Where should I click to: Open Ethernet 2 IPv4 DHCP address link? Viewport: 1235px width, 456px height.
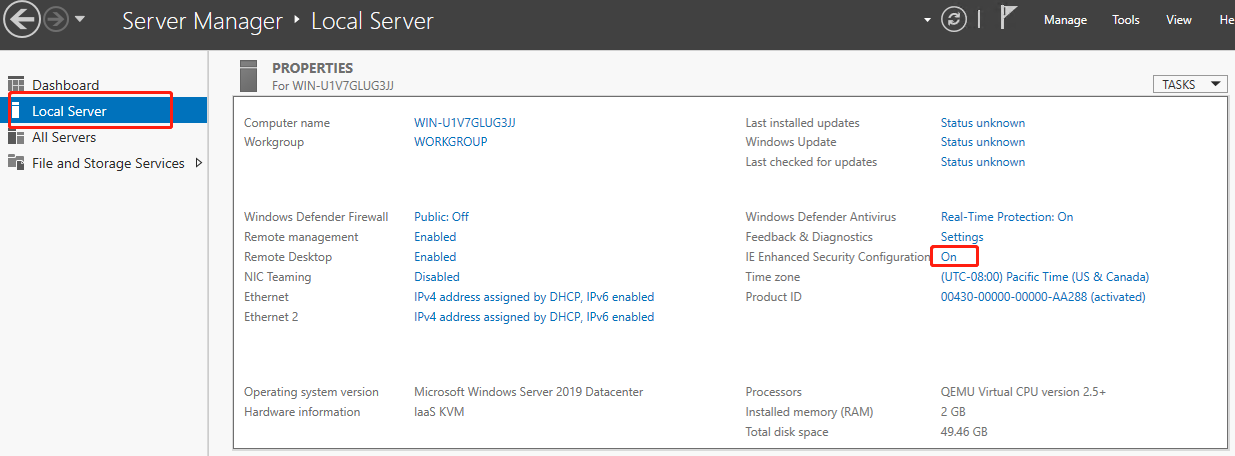(x=534, y=317)
